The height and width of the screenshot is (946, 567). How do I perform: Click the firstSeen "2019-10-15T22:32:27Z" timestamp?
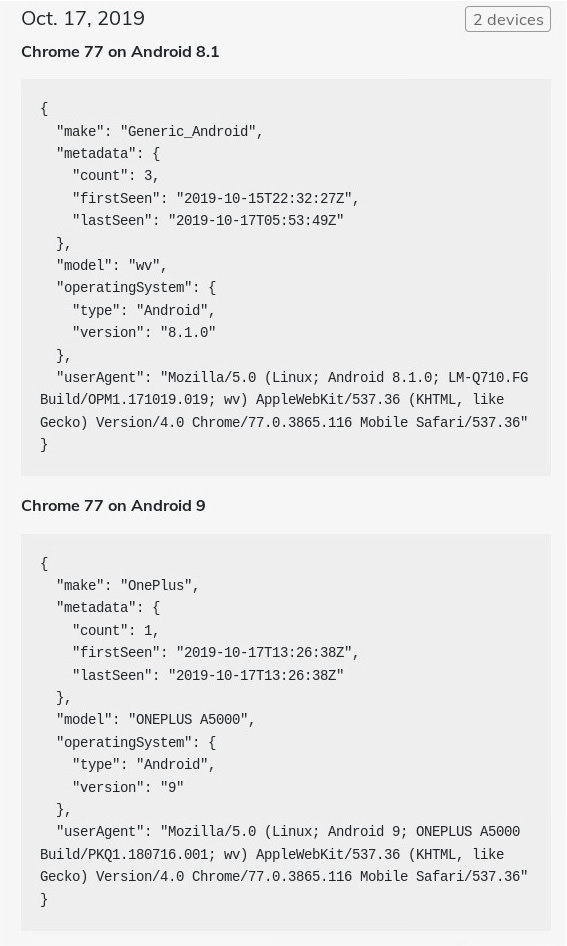point(264,198)
